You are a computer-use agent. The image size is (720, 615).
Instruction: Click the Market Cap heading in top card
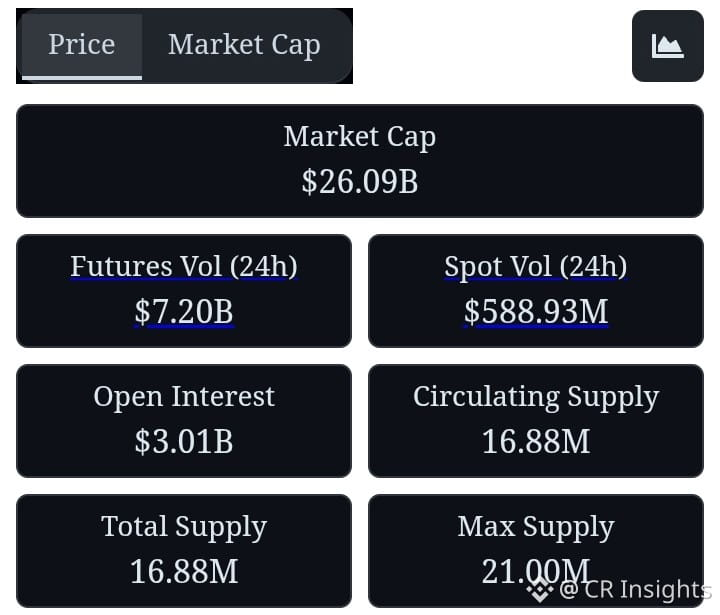click(x=360, y=137)
